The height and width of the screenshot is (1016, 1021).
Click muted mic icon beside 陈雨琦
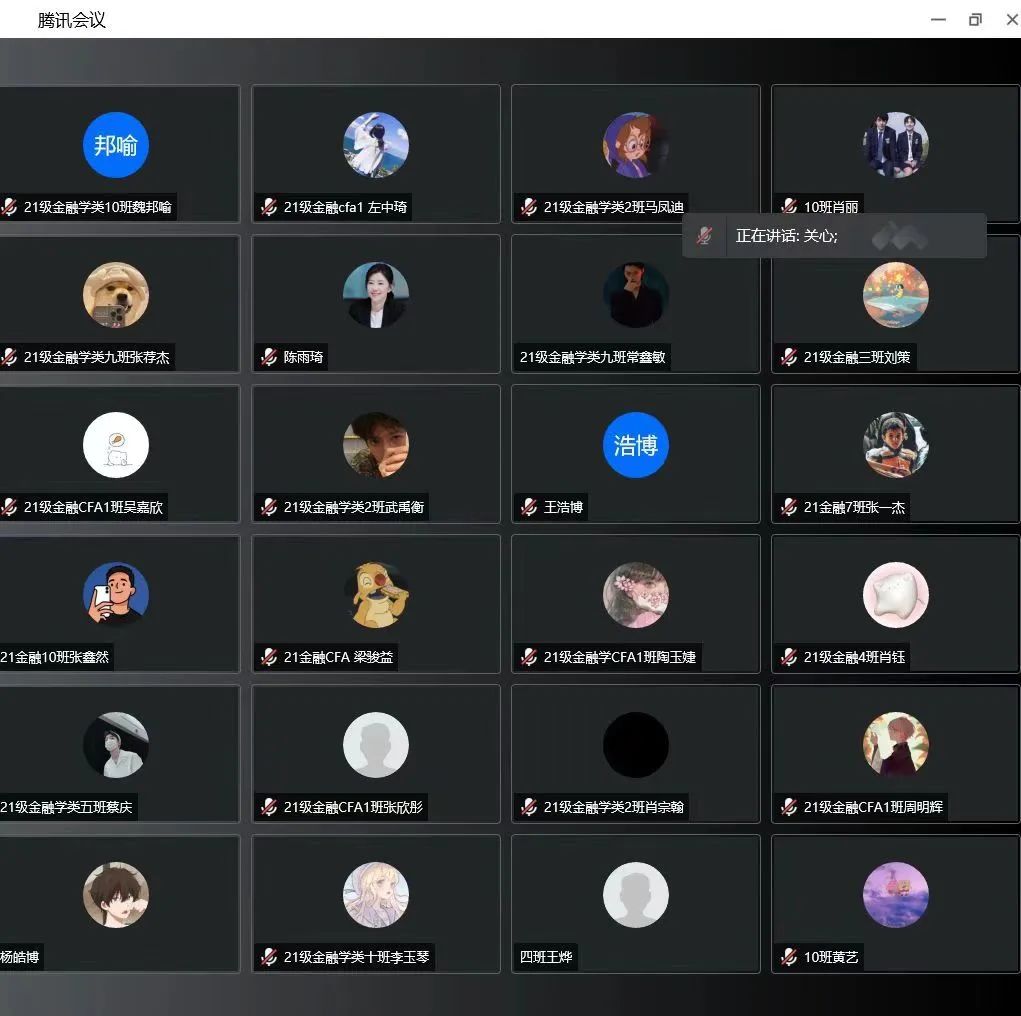[269, 358]
